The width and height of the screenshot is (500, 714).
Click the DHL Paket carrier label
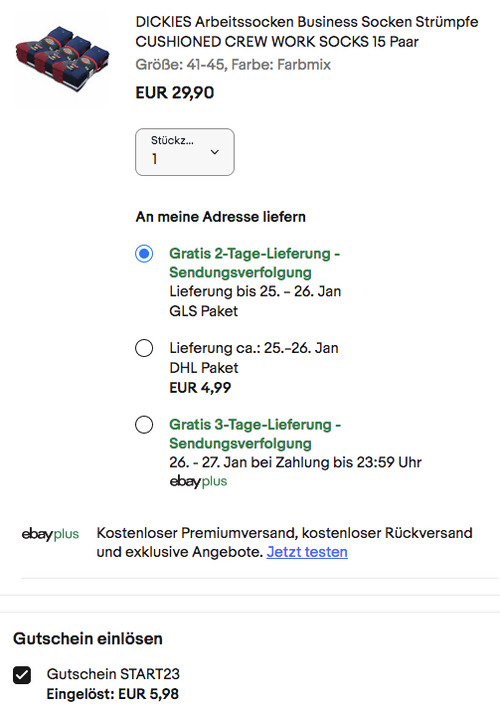pos(204,367)
